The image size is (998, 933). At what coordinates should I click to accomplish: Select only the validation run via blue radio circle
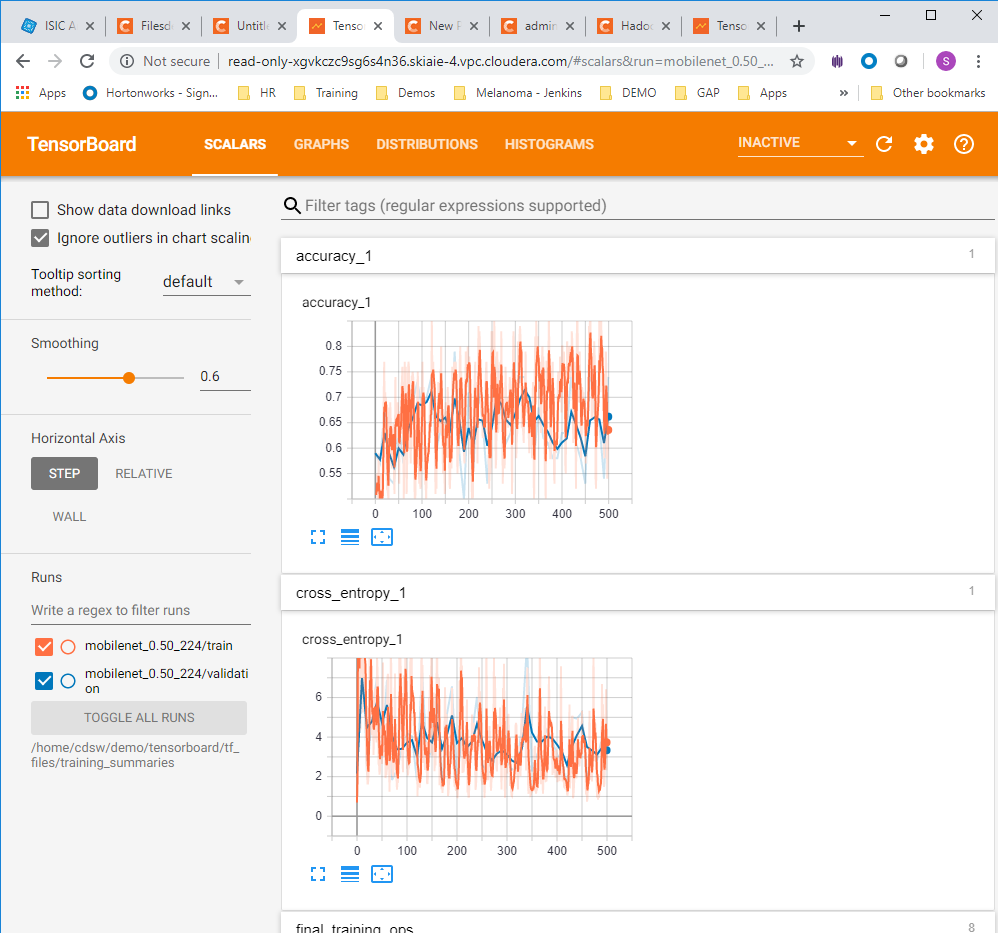coord(68,680)
